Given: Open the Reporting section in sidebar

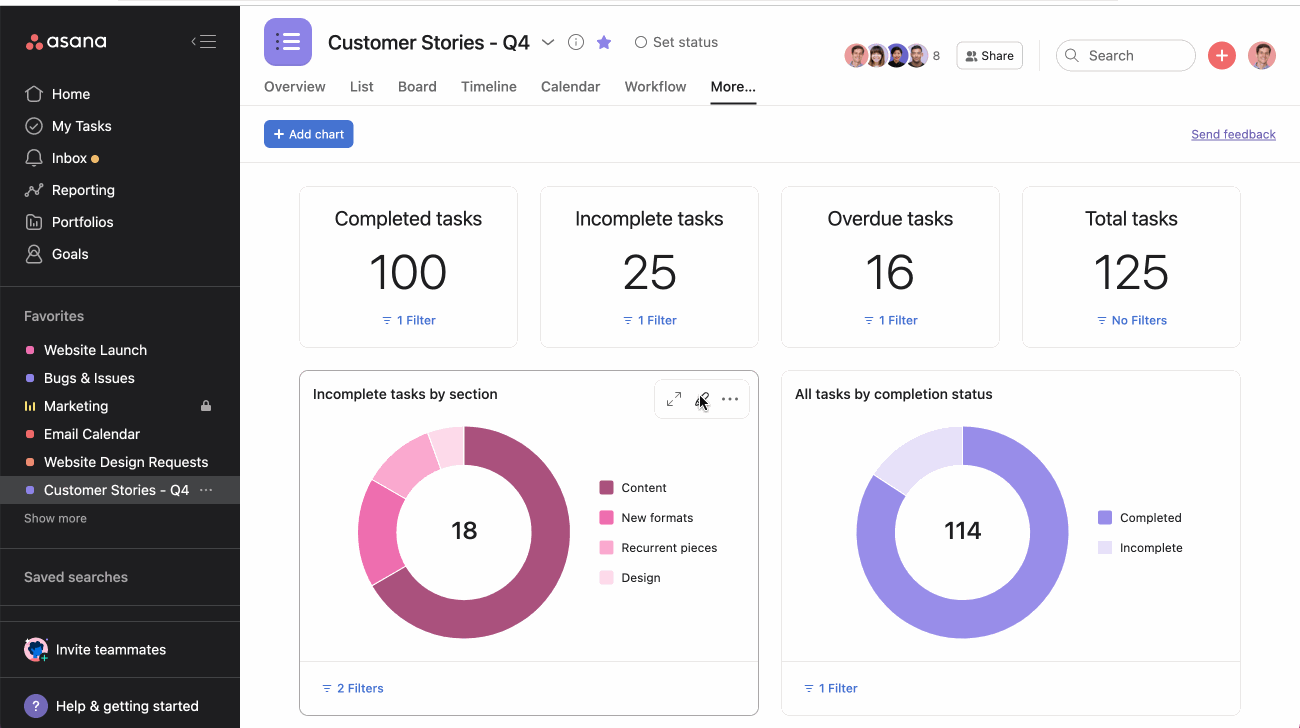Looking at the screenshot, I should 80,189.
